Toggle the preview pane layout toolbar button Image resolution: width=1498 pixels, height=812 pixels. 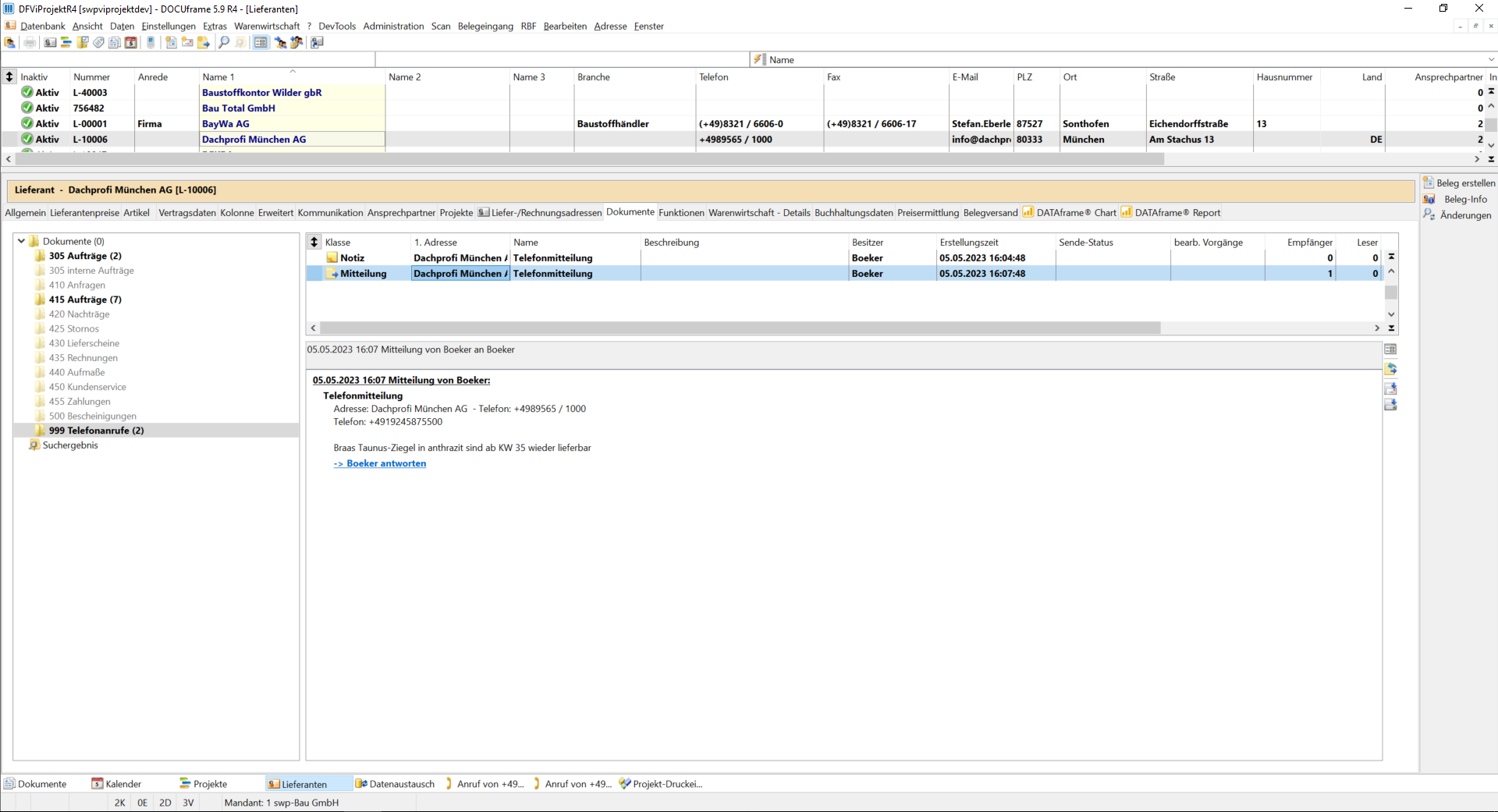click(x=261, y=42)
